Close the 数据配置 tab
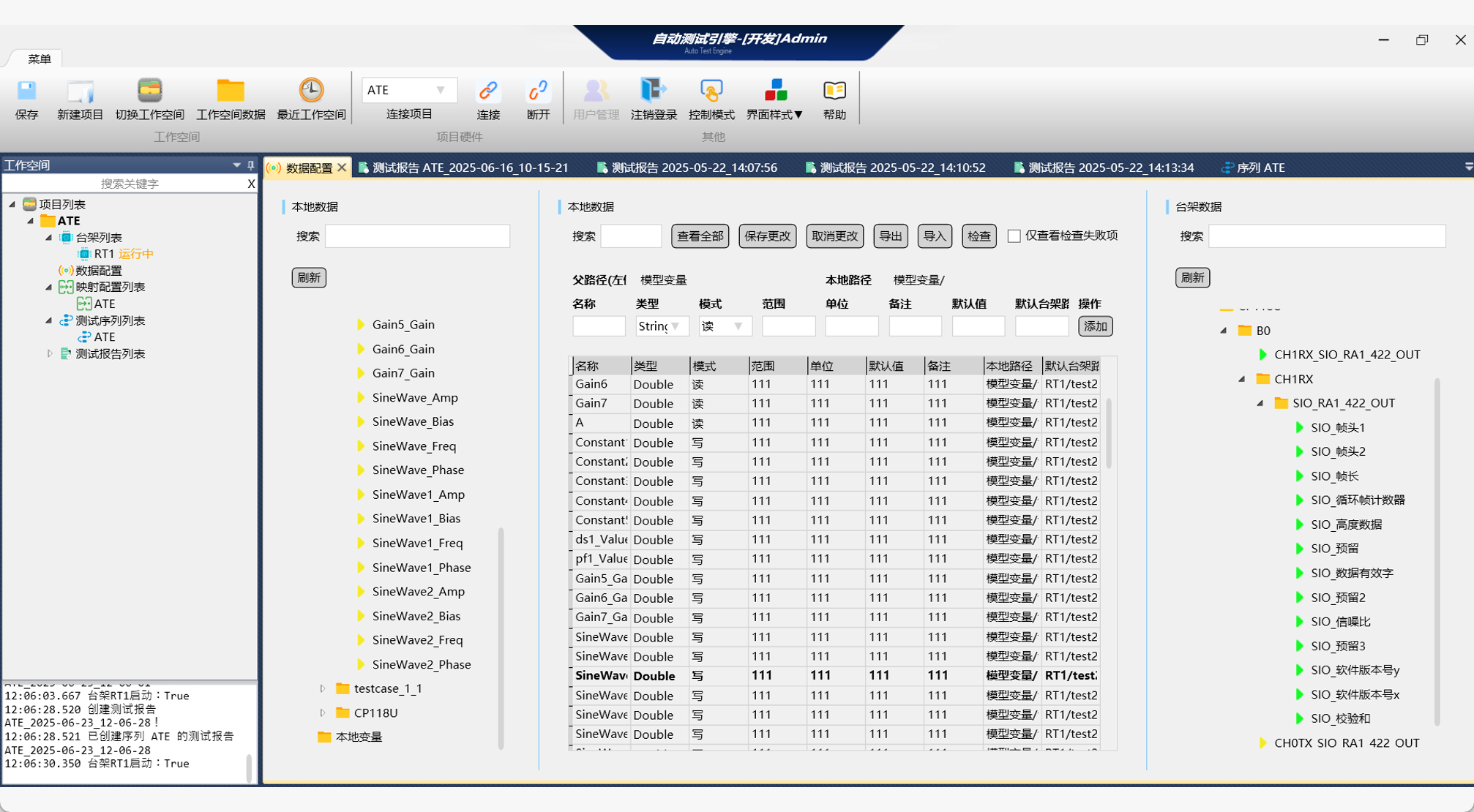The width and height of the screenshot is (1474, 812). pyautogui.click(x=342, y=168)
